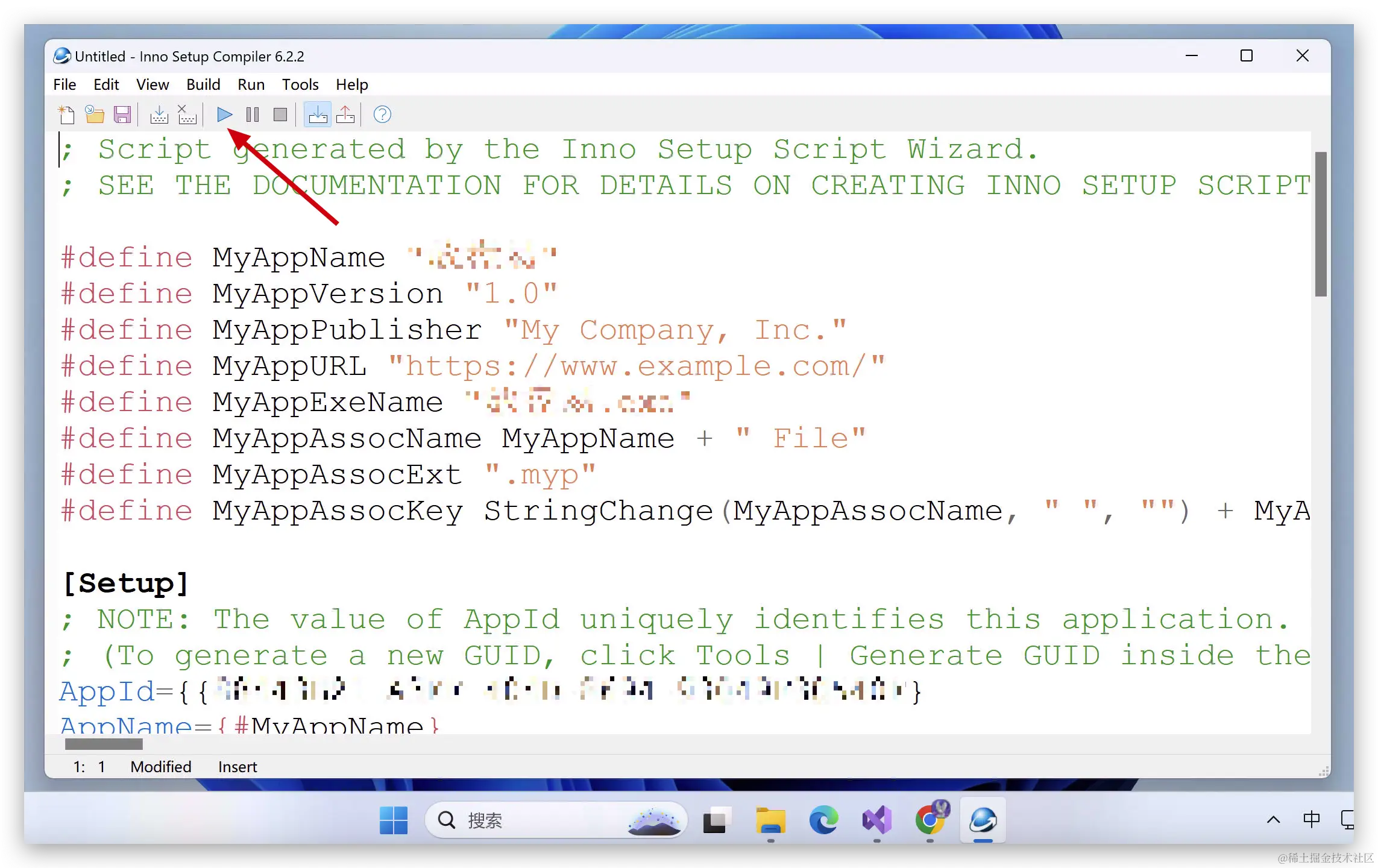Open File Explorer from taskbar
The image size is (1378, 868).
point(770,820)
